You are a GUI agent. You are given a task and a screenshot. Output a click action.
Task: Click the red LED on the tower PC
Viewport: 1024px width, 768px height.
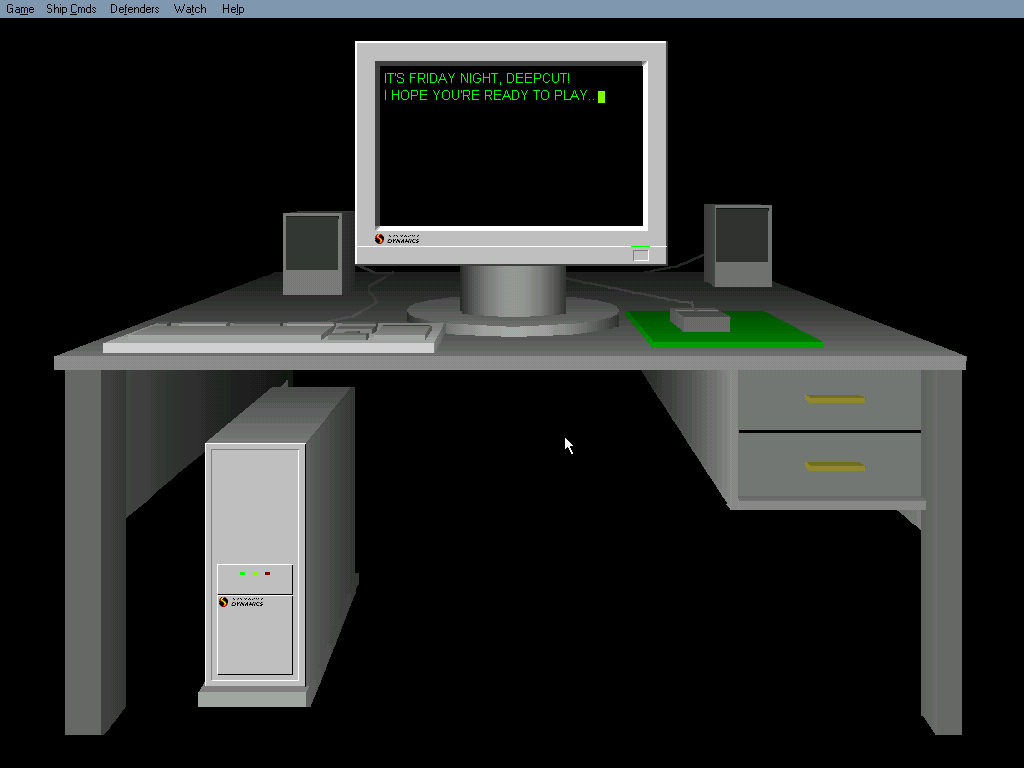point(267,573)
